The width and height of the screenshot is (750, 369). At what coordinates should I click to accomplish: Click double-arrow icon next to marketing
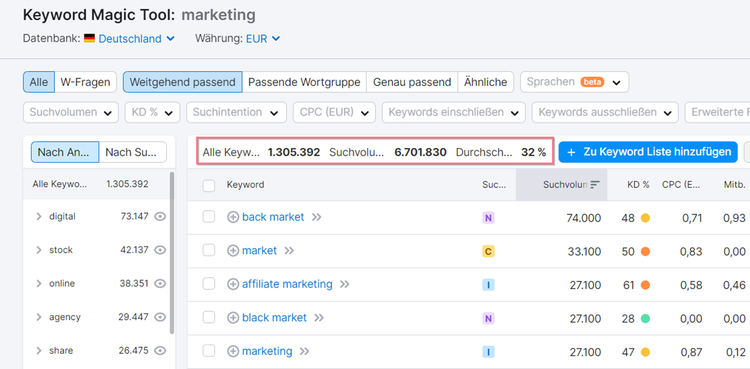click(304, 351)
